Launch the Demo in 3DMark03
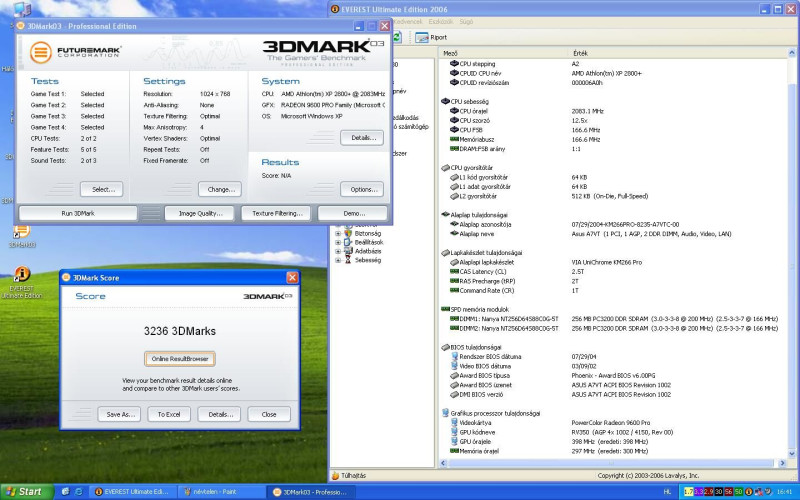The image size is (800, 500). click(353, 213)
